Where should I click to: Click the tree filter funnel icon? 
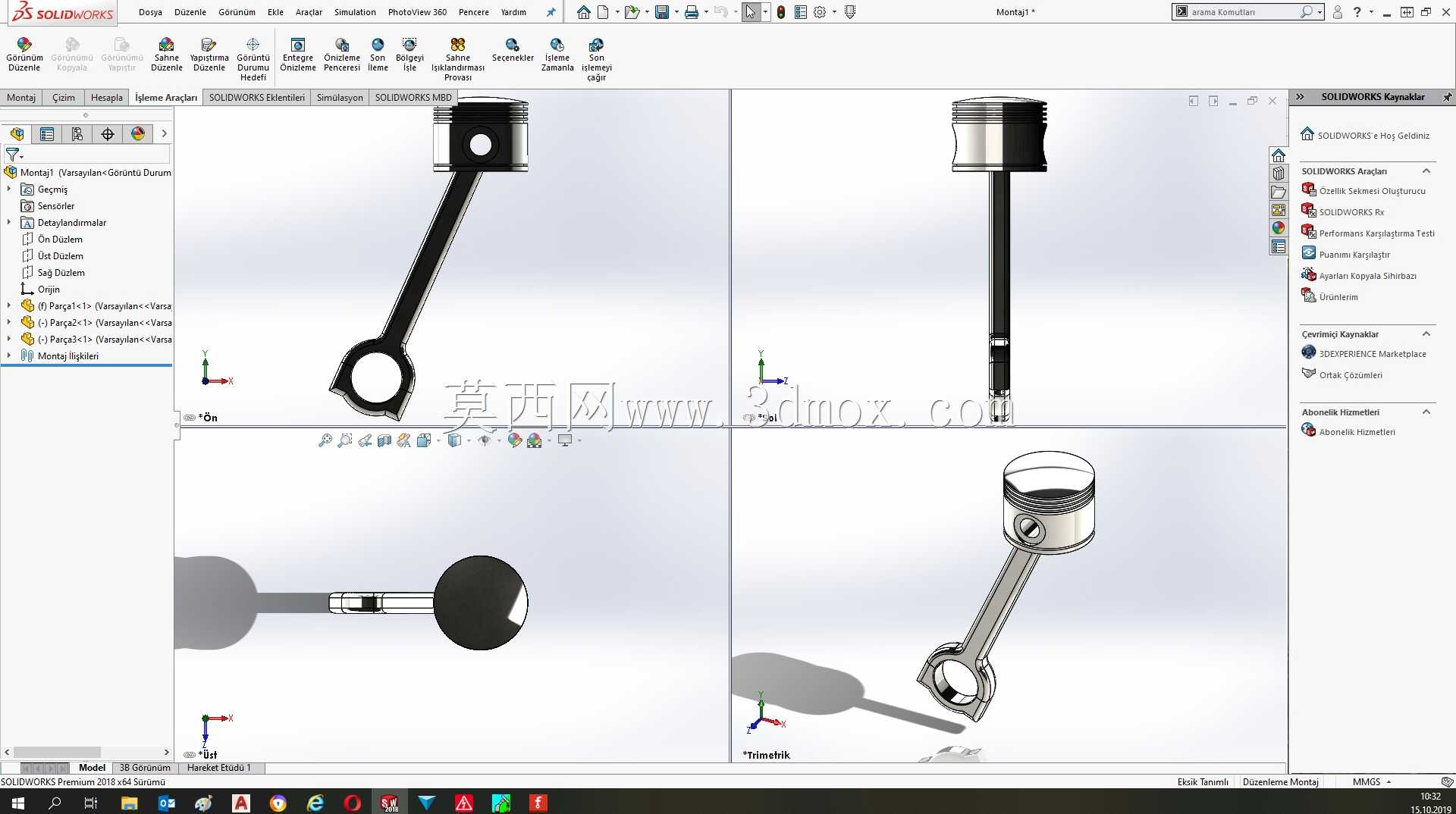(x=13, y=155)
